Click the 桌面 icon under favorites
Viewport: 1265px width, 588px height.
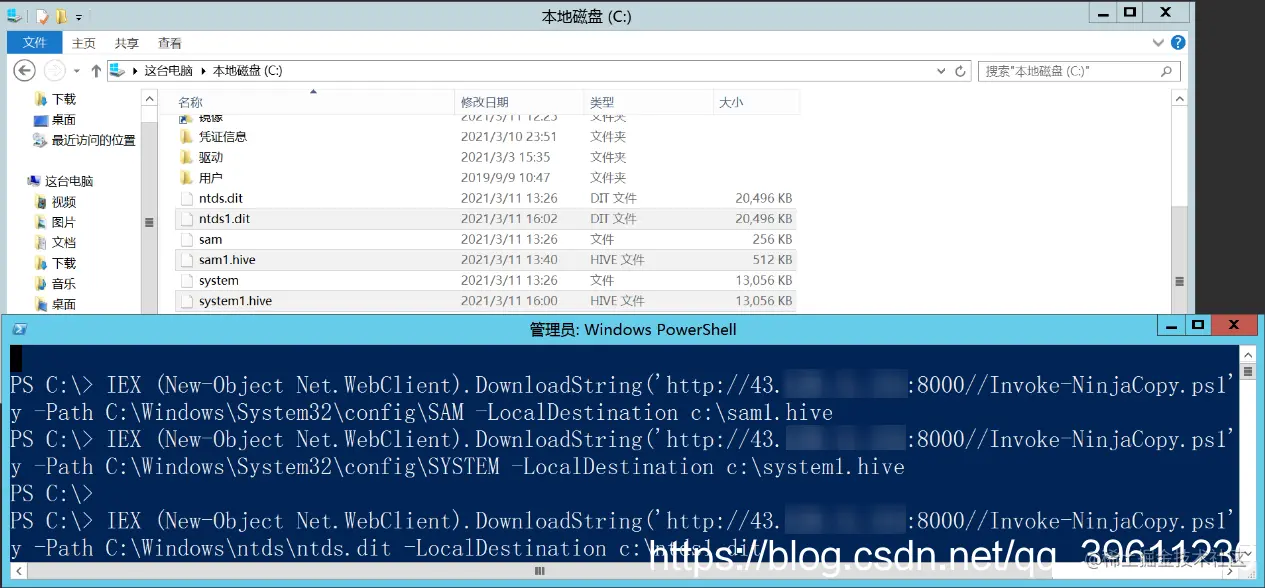click(41, 120)
